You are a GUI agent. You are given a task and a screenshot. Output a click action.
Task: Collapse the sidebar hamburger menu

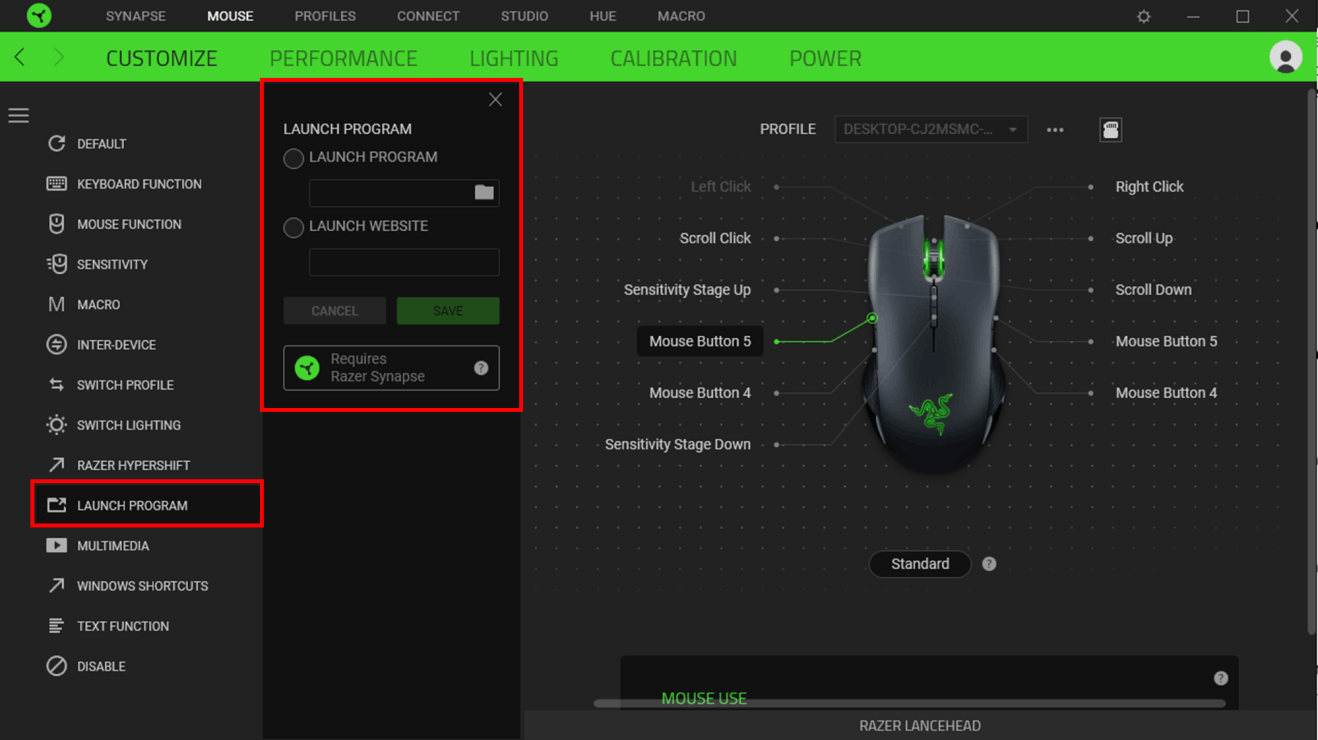[19, 115]
